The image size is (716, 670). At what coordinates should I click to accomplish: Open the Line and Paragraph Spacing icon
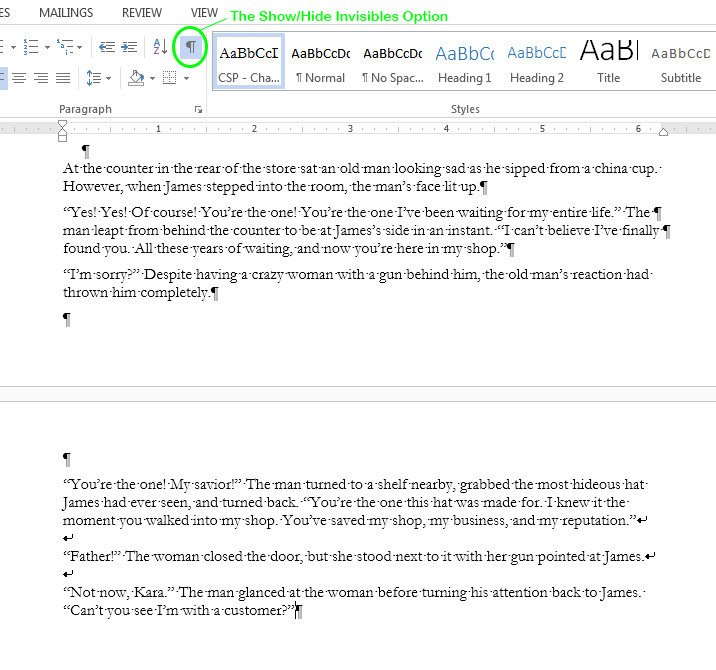coord(94,78)
